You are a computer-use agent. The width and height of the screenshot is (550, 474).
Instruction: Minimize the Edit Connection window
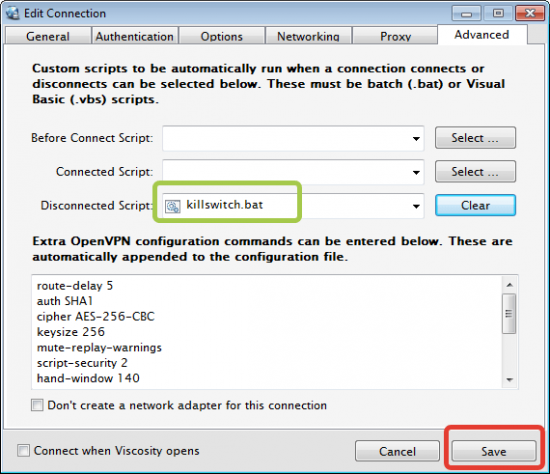[x=466, y=14]
